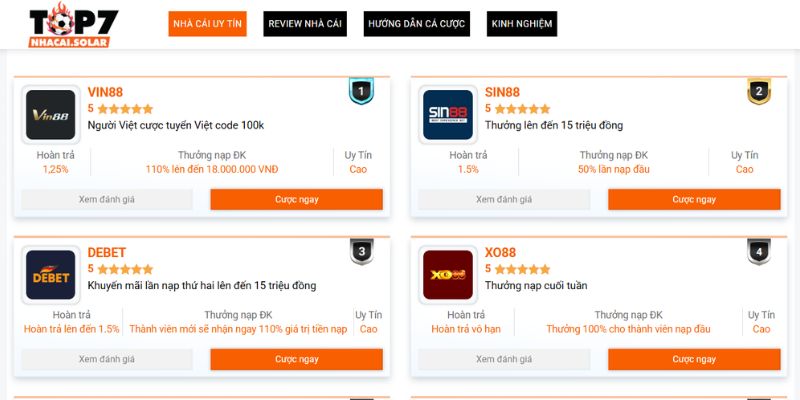Screen dimensions: 800x400
Task: Open the VIN88 logo thumbnail
Action: coord(51,115)
